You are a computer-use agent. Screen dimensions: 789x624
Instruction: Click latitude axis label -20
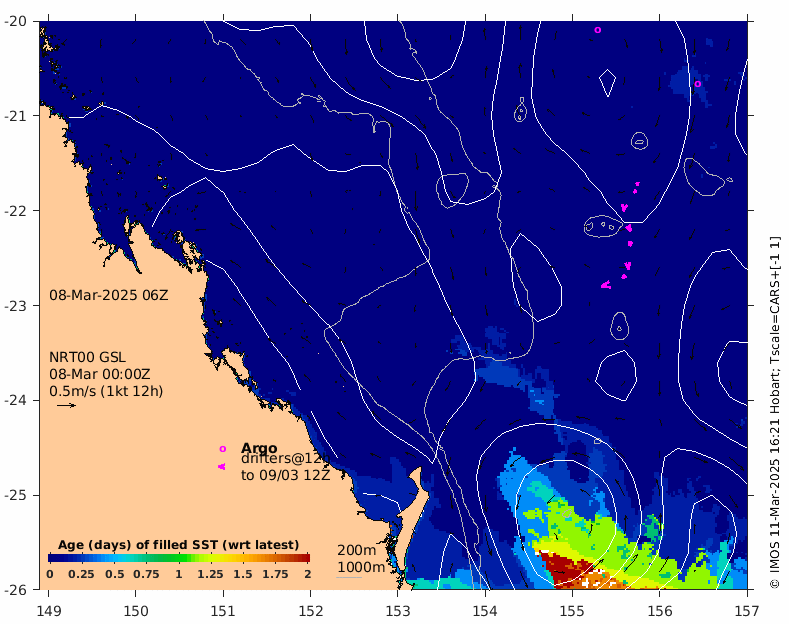(16, 21)
